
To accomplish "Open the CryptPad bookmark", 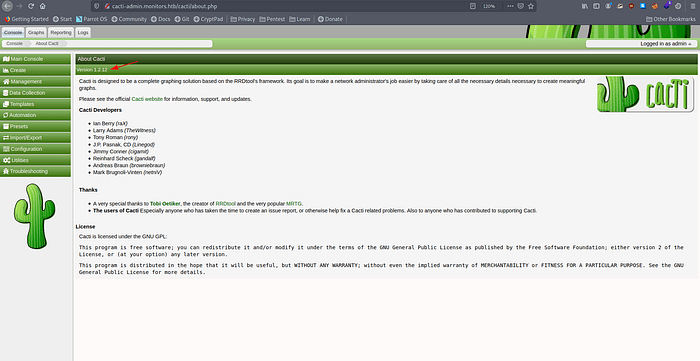I will pos(208,19).
